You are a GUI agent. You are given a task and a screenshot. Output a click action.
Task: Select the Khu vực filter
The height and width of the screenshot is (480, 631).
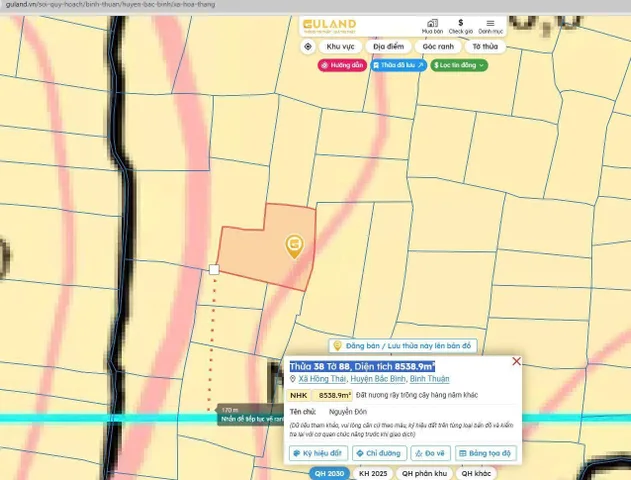click(x=340, y=47)
